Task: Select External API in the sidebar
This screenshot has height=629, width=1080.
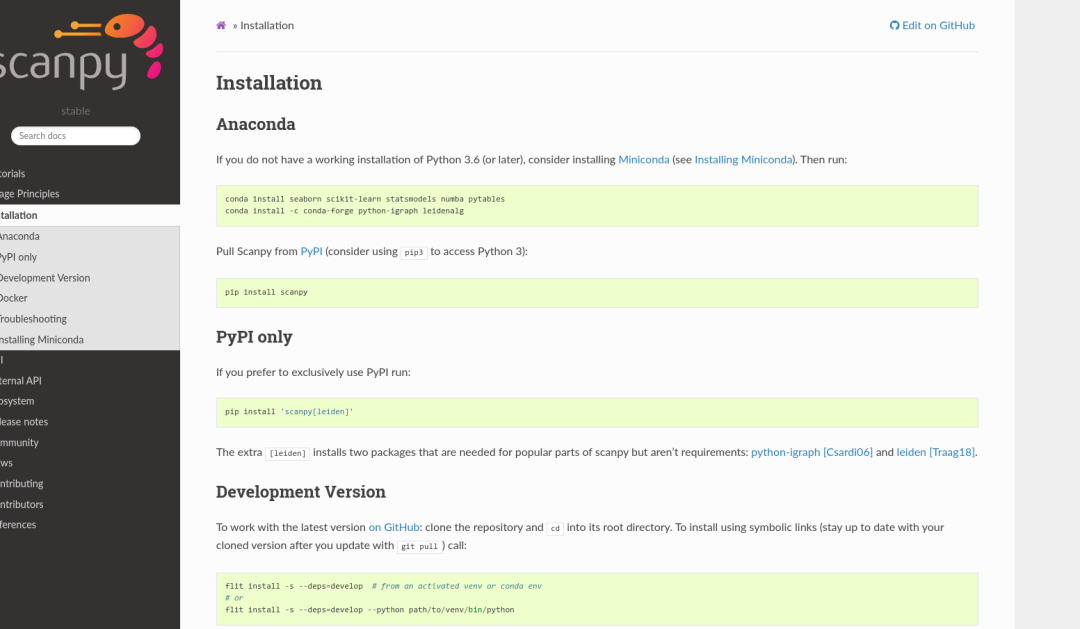Action: click(x=90, y=380)
